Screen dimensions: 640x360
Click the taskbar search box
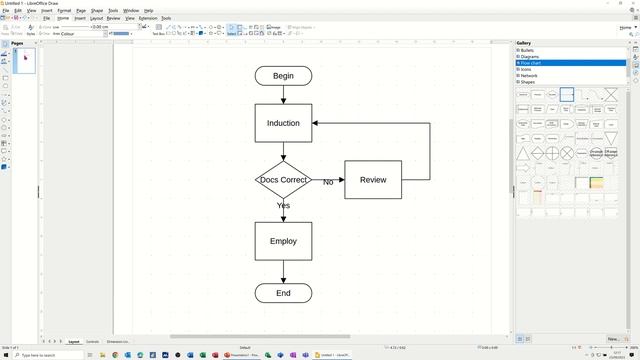click(x=48, y=355)
